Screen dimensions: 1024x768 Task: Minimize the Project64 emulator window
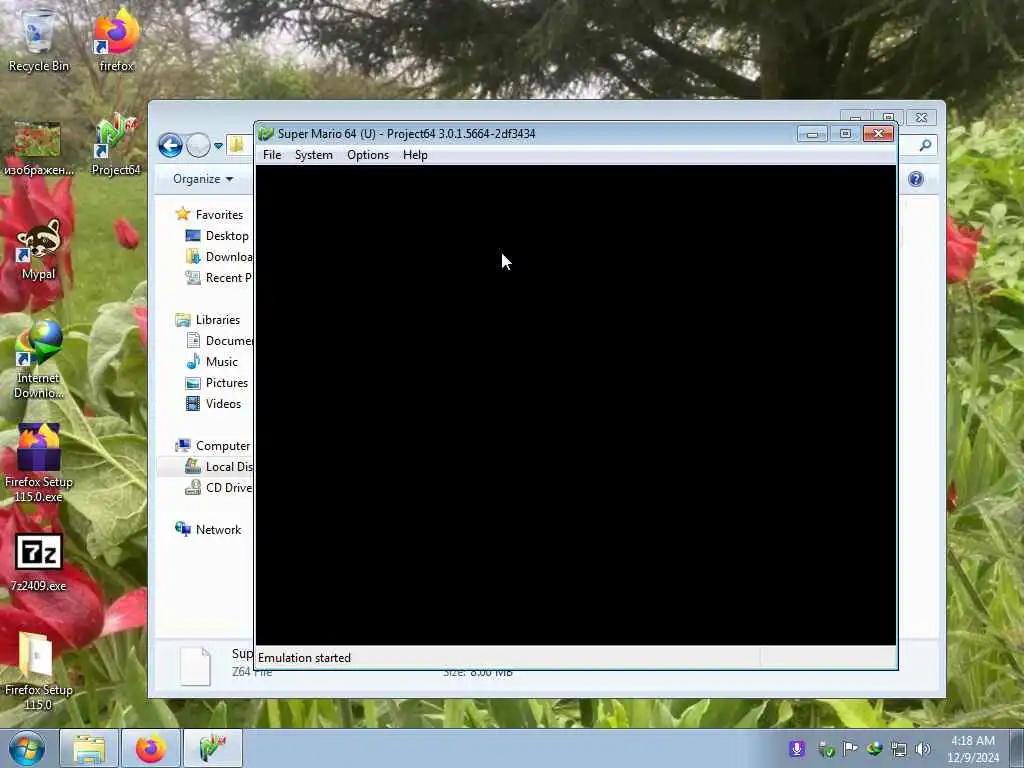(812, 134)
